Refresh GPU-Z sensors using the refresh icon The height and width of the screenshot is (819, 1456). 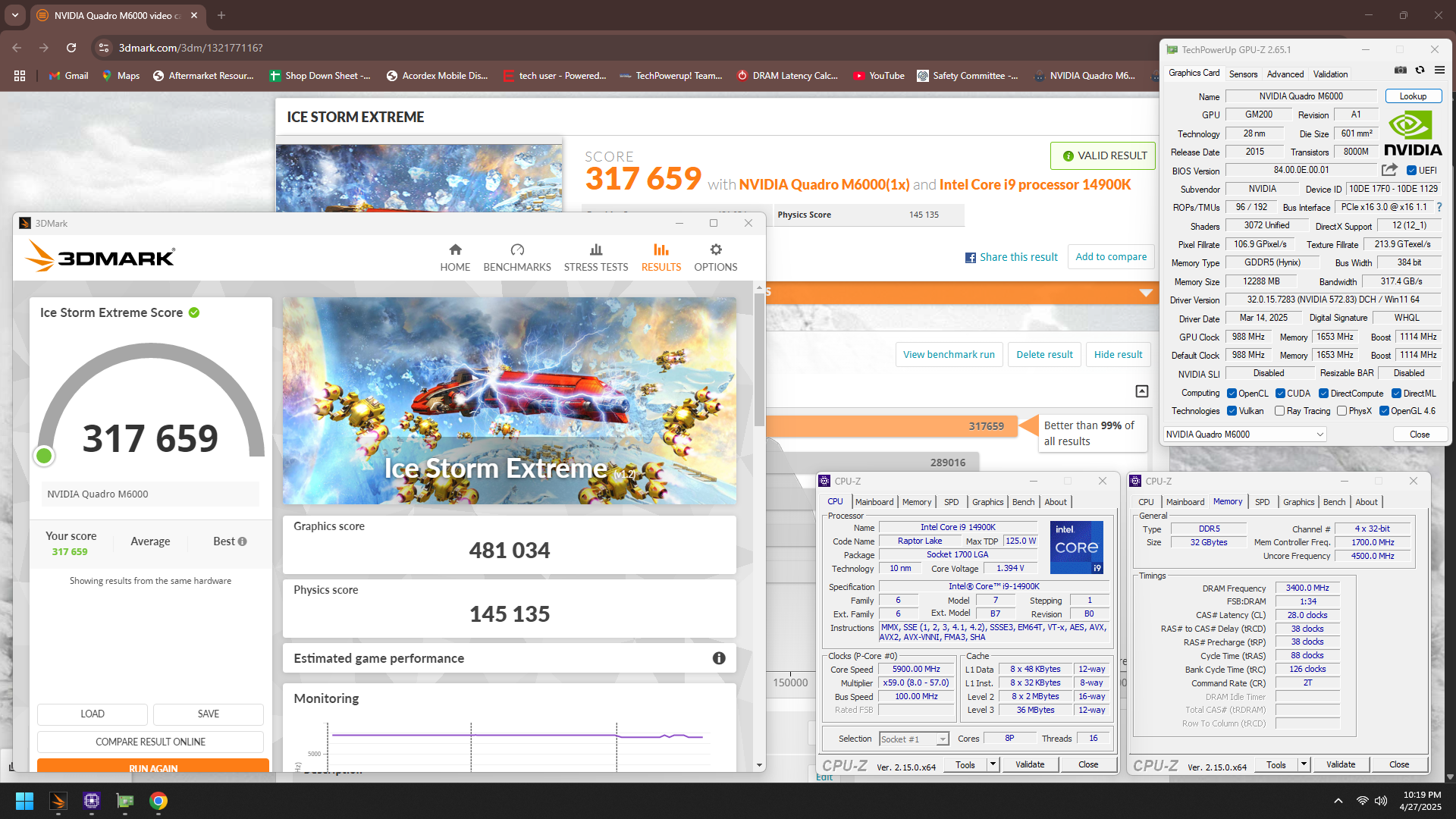coord(1420,70)
